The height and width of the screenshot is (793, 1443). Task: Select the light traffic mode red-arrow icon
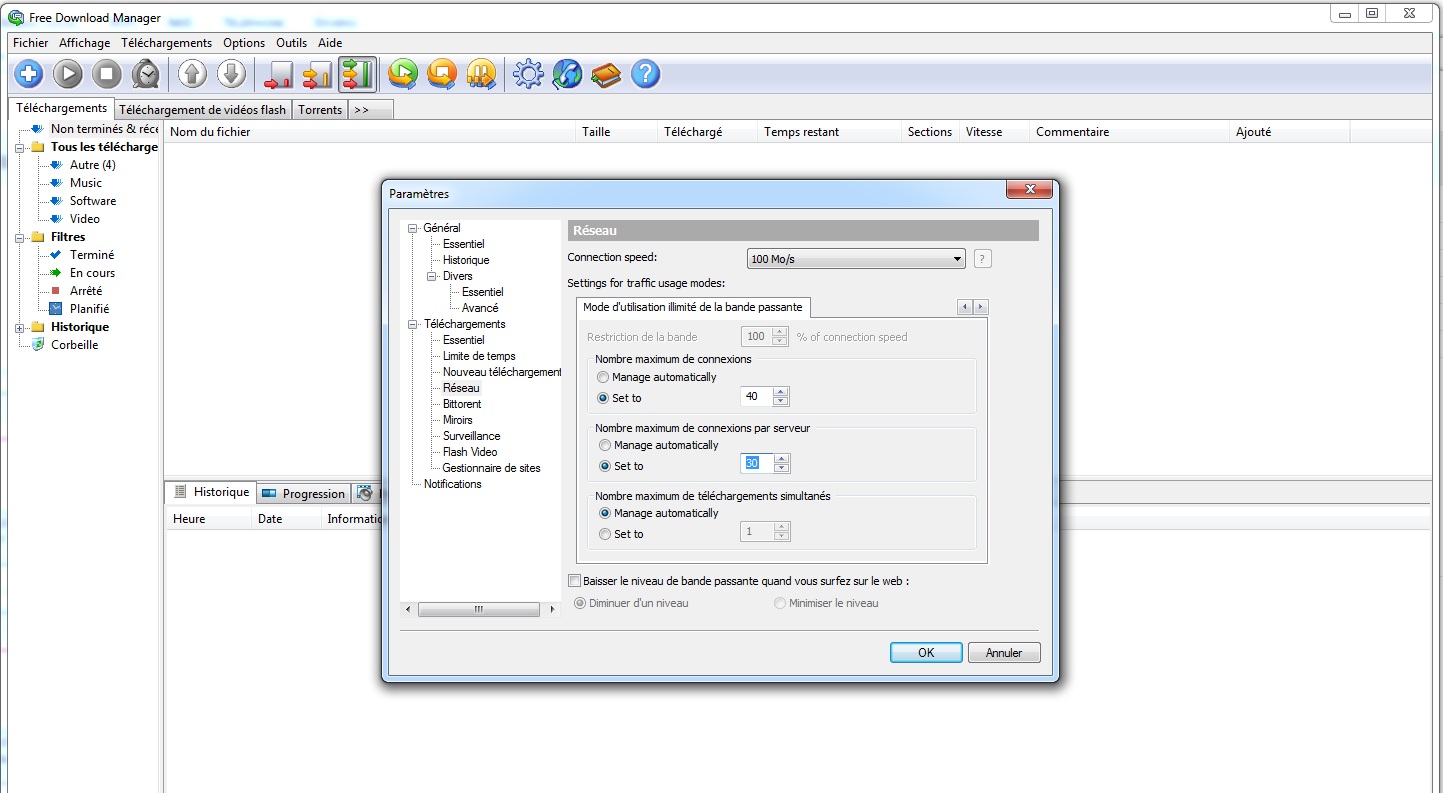(277, 74)
